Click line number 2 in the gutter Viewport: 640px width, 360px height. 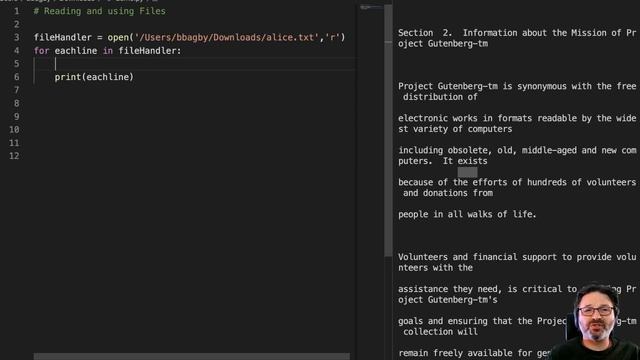coord(16,24)
